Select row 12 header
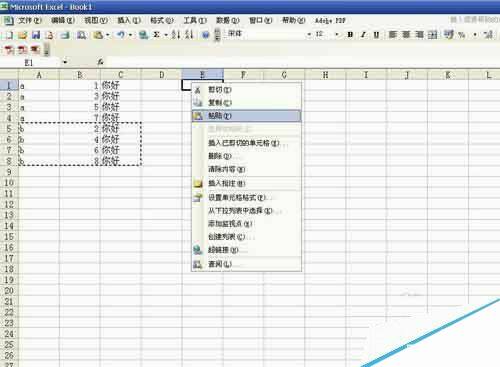This screenshot has height=367, width=500. click(x=9, y=204)
